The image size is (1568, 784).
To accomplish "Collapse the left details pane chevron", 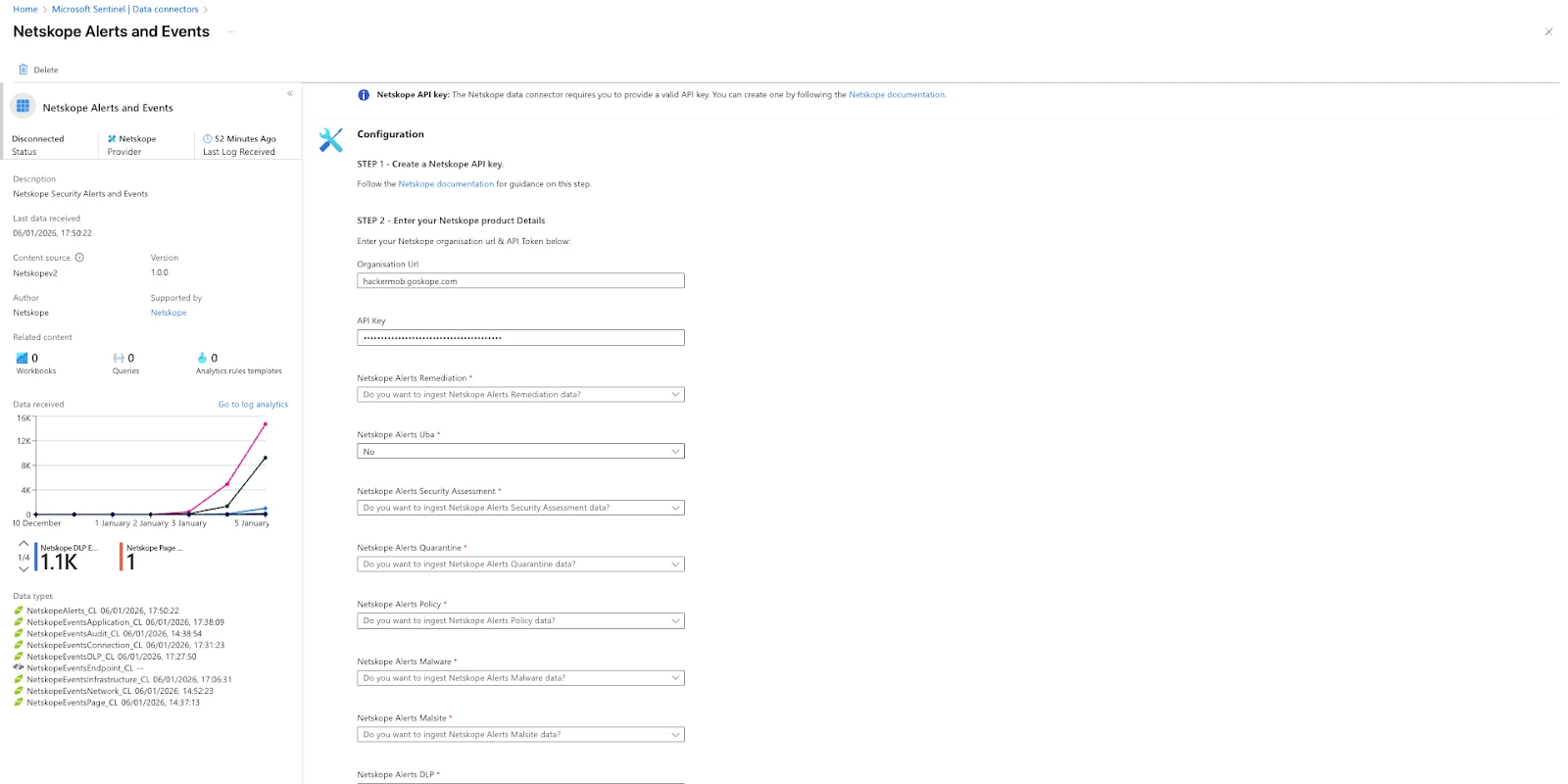I will pos(290,93).
